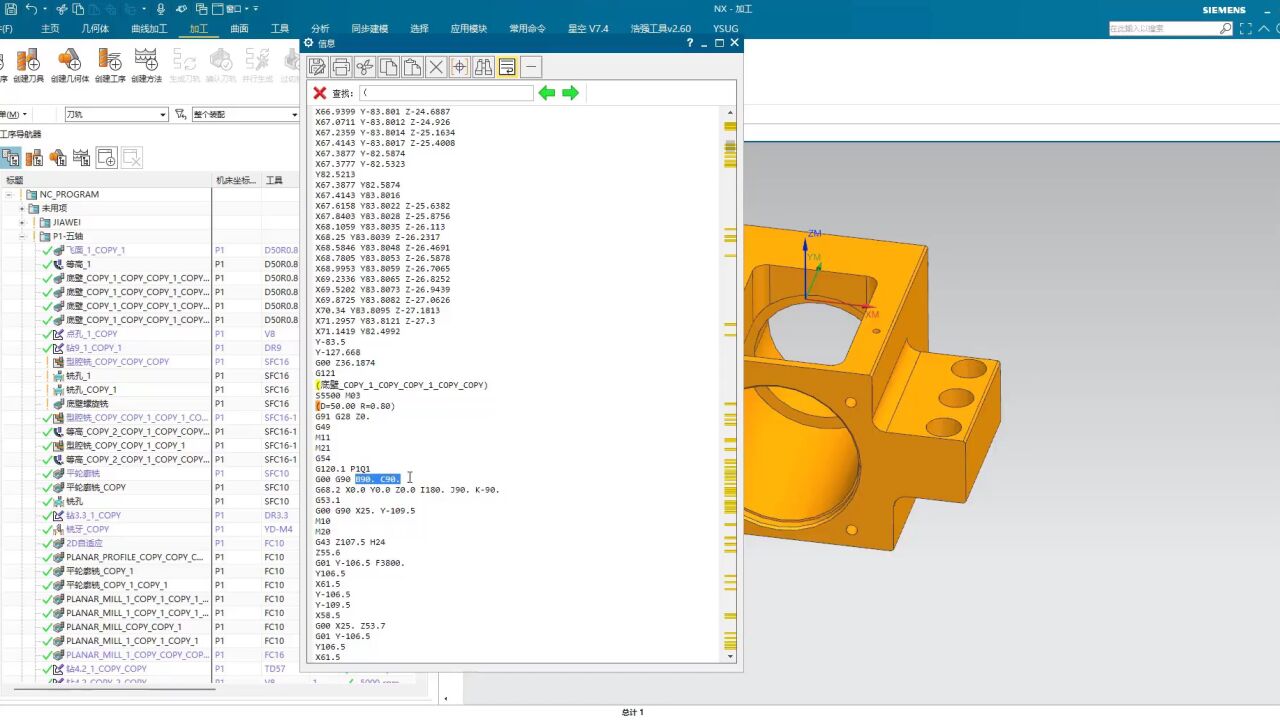Toggle the crosshair icon in the information toolbar
This screenshot has width=1280, height=720.
pos(460,67)
